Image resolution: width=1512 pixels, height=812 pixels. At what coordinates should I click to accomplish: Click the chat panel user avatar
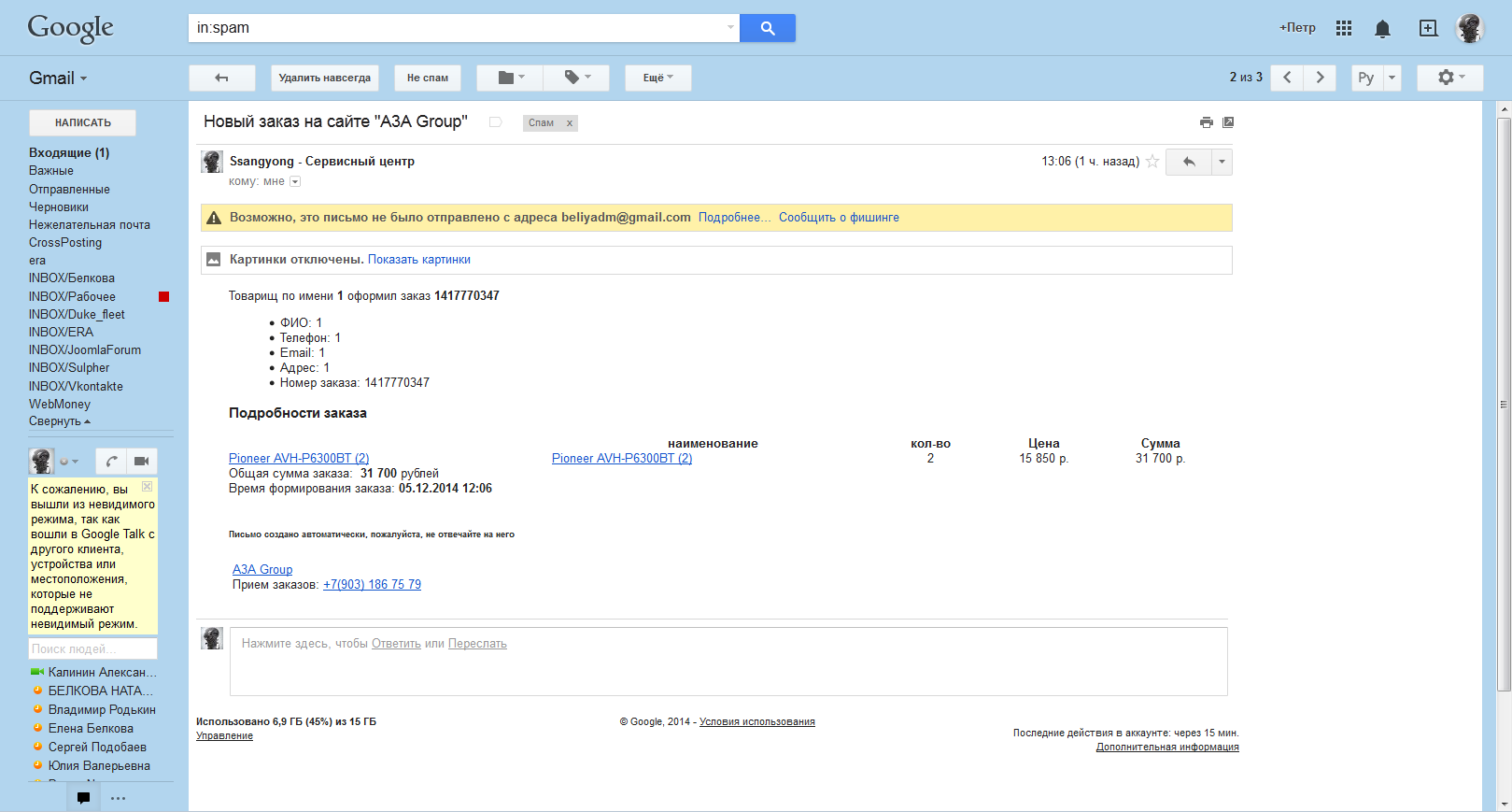[41, 461]
